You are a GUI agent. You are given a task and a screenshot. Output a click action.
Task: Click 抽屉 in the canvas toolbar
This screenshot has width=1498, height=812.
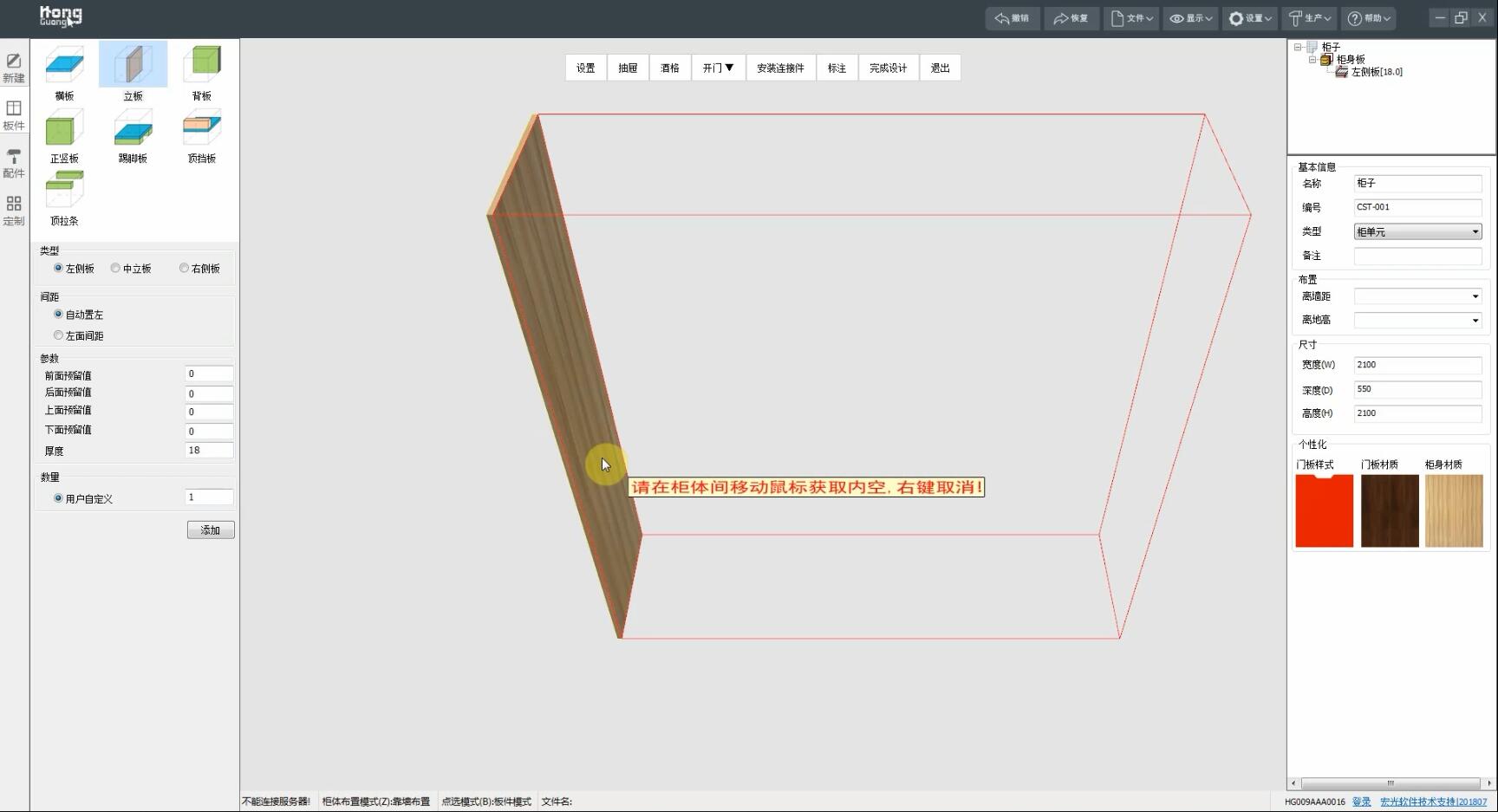(628, 68)
